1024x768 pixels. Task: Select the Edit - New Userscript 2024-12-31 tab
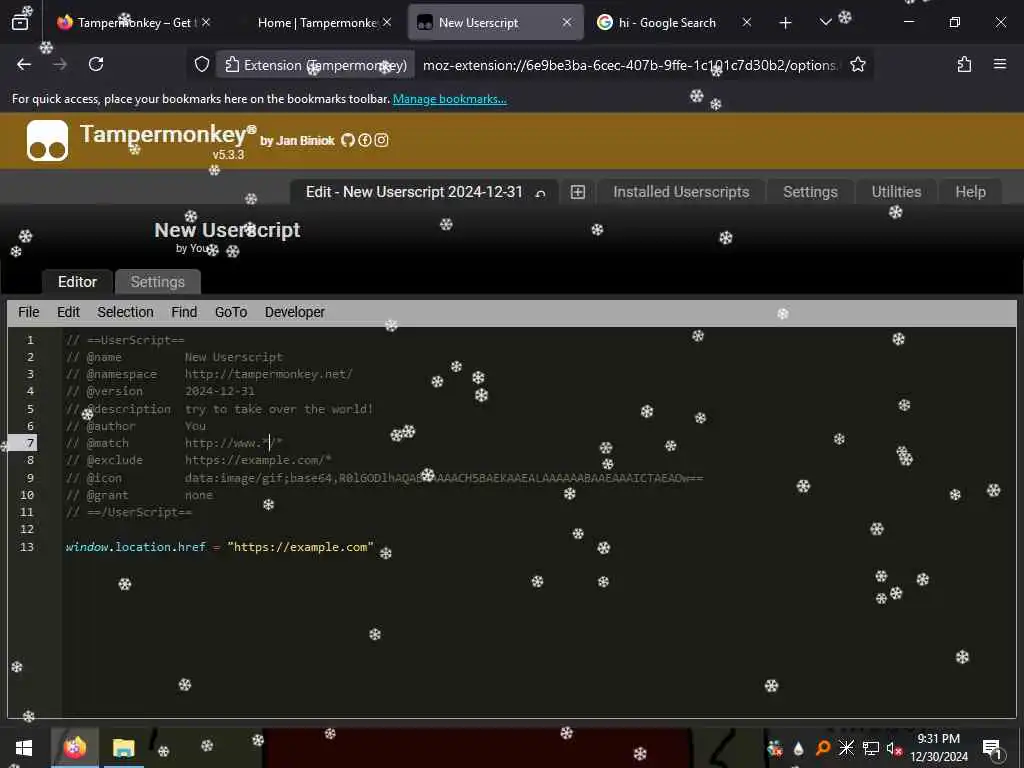(x=415, y=192)
